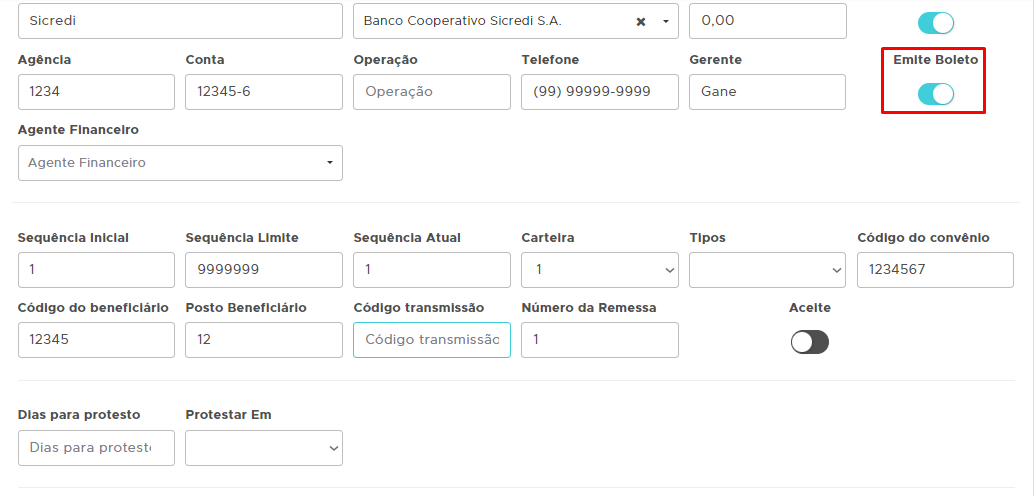Focus the Conta field
Image resolution: width=1034 pixels, height=496 pixels.
(x=264, y=92)
